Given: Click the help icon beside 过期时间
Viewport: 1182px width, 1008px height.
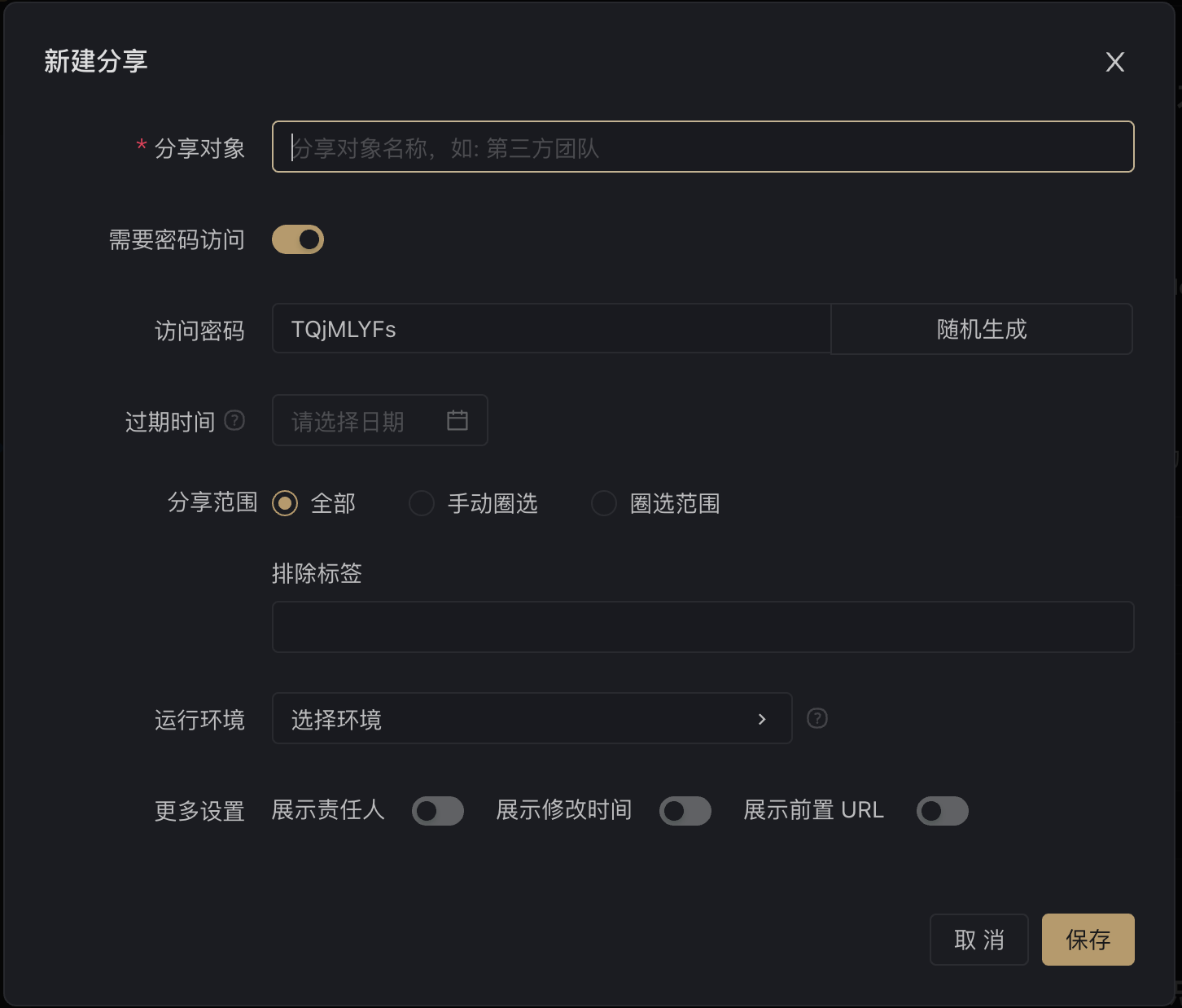Looking at the screenshot, I should click(x=234, y=420).
